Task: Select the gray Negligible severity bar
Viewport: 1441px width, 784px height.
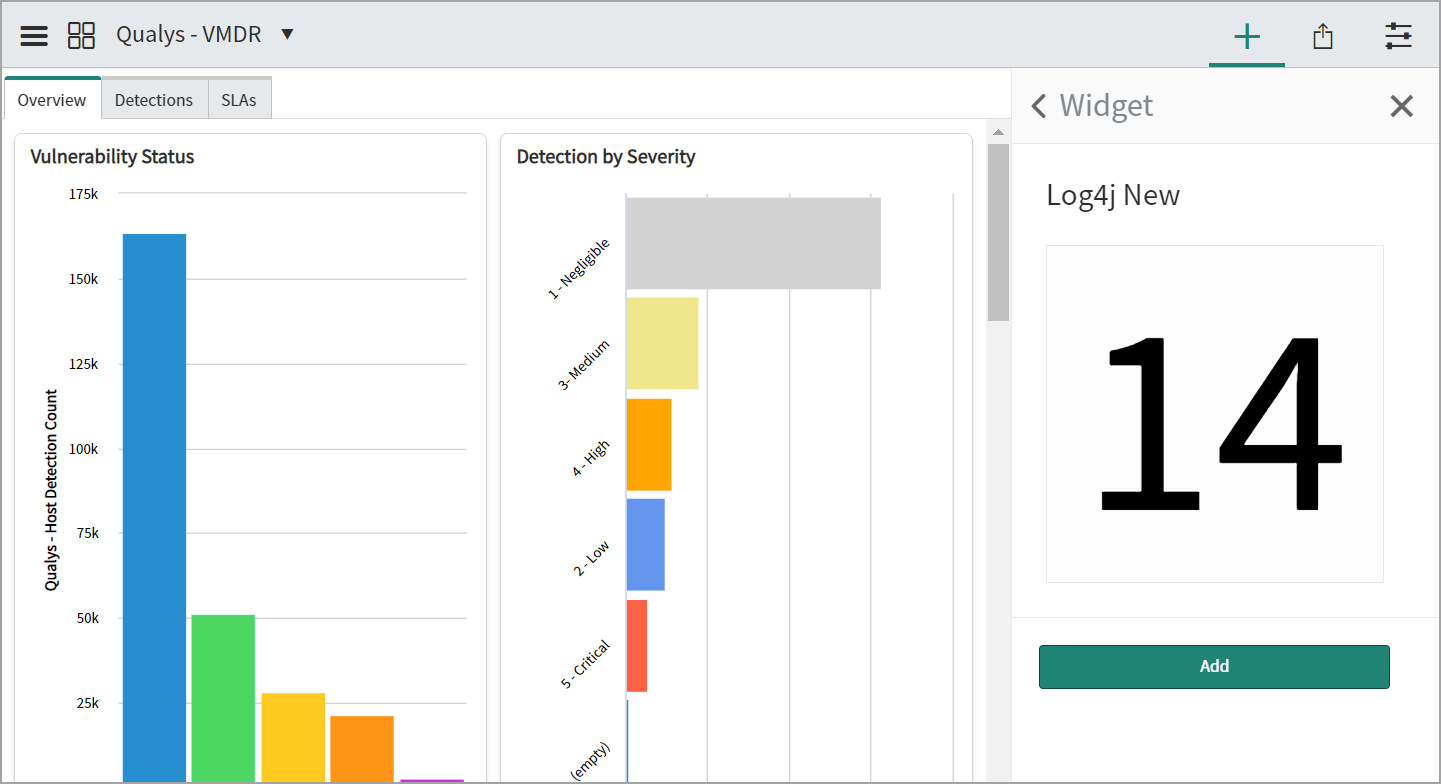Action: pyautogui.click(x=753, y=243)
